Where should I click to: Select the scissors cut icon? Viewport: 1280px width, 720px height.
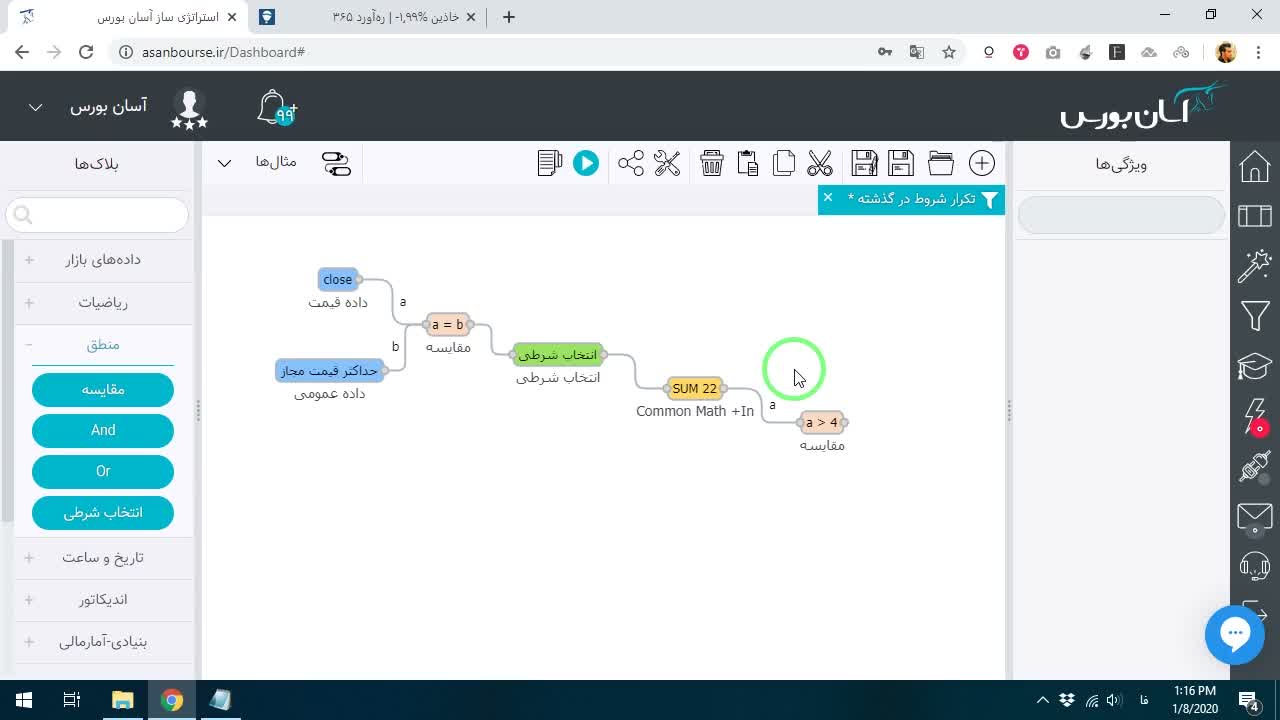(x=820, y=163)
